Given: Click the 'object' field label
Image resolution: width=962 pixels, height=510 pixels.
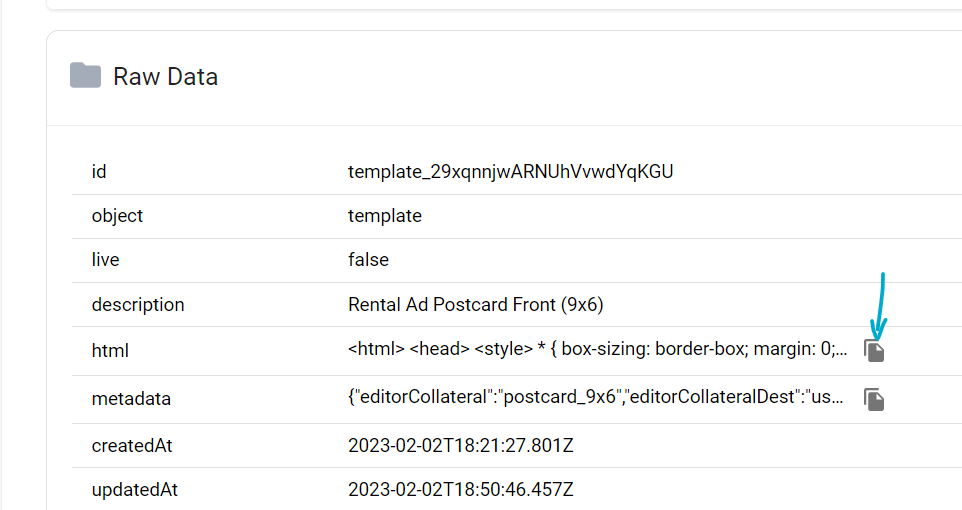Looking at the screenshot, I should coord(117,216).
